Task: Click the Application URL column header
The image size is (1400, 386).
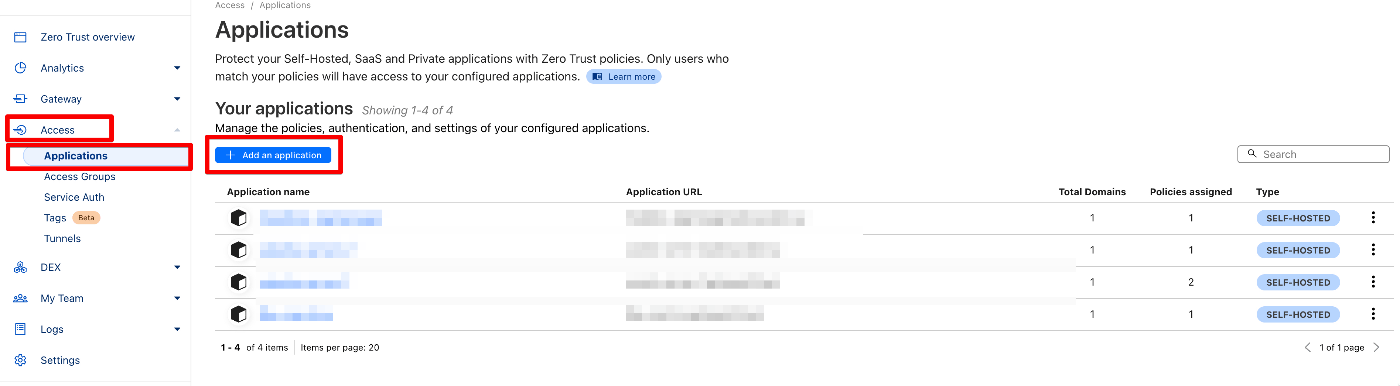Action: point(665,192)
